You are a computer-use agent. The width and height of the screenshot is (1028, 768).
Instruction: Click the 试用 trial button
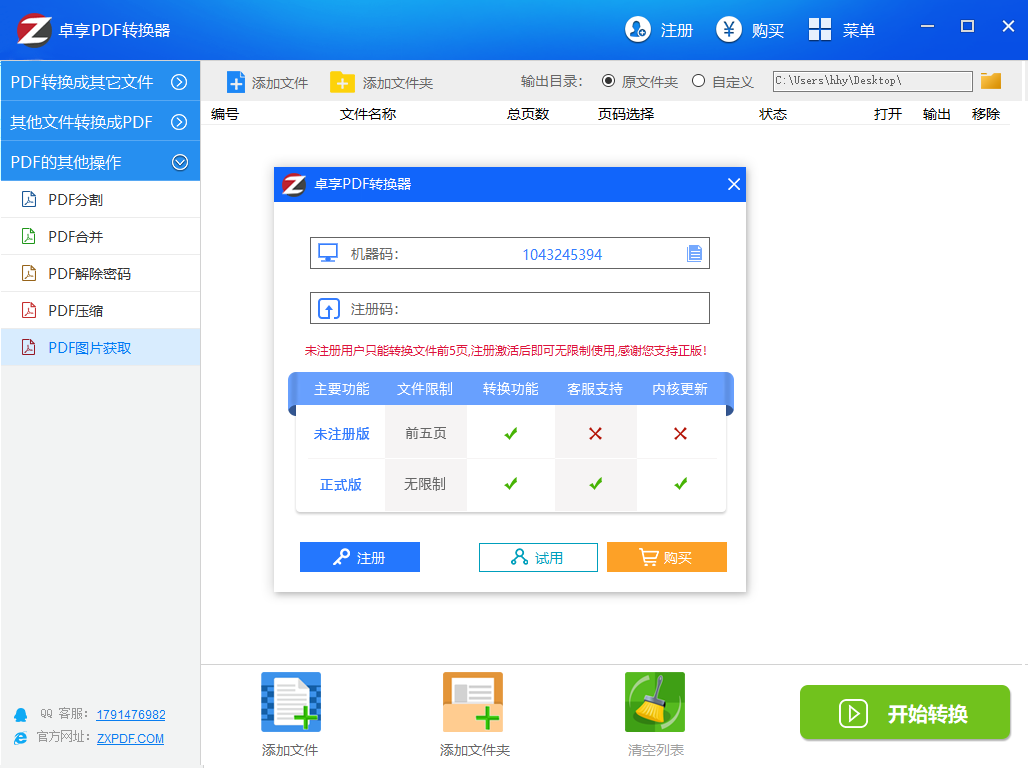coord(538,557)
